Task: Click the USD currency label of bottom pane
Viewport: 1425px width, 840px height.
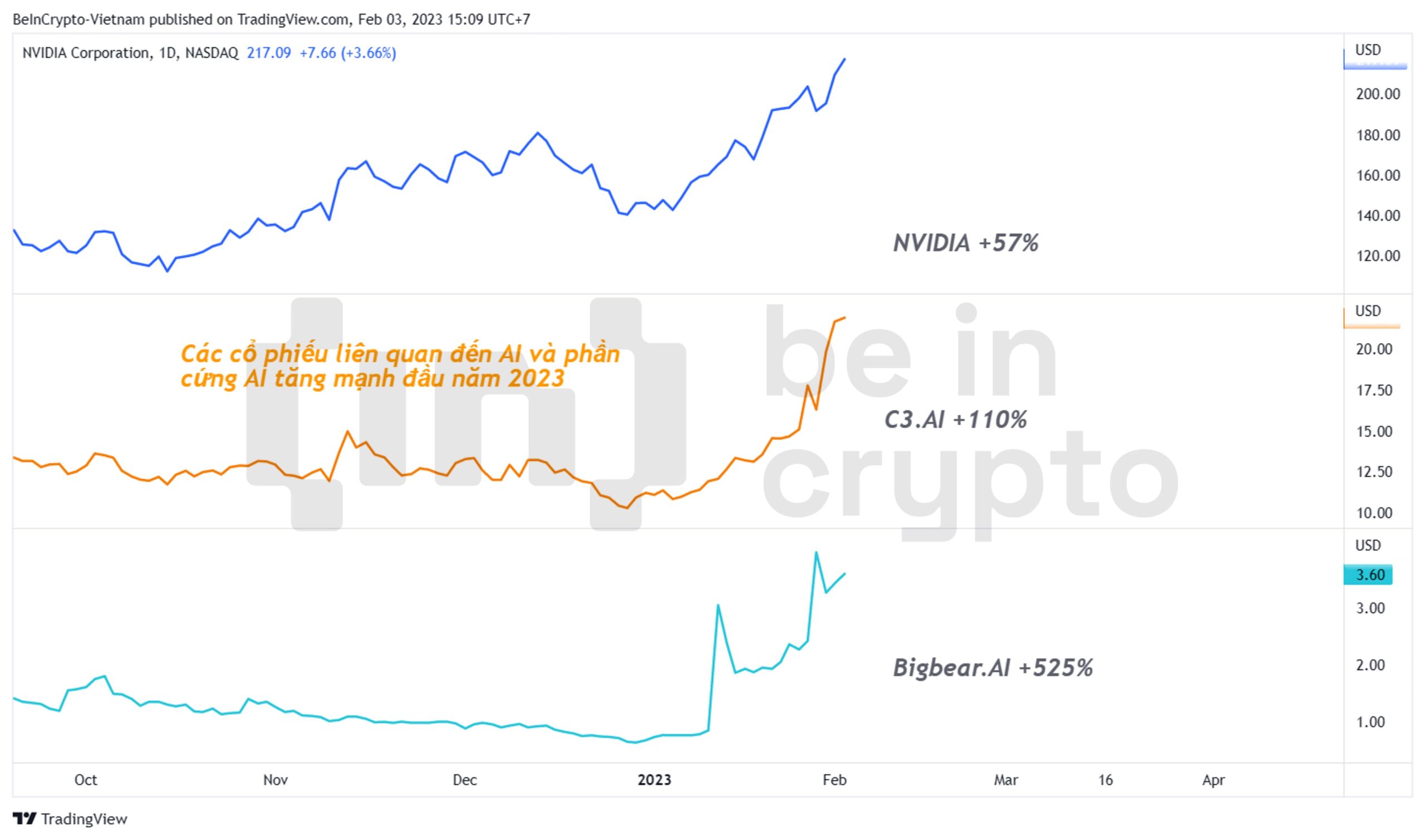Action: [x=1368, y=545]
